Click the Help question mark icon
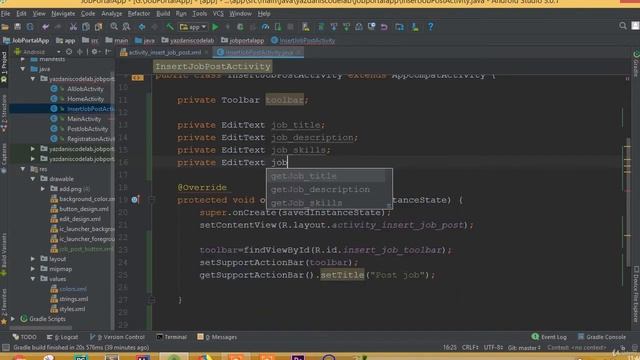The image size is (640, 360). (x=431, y=27)
